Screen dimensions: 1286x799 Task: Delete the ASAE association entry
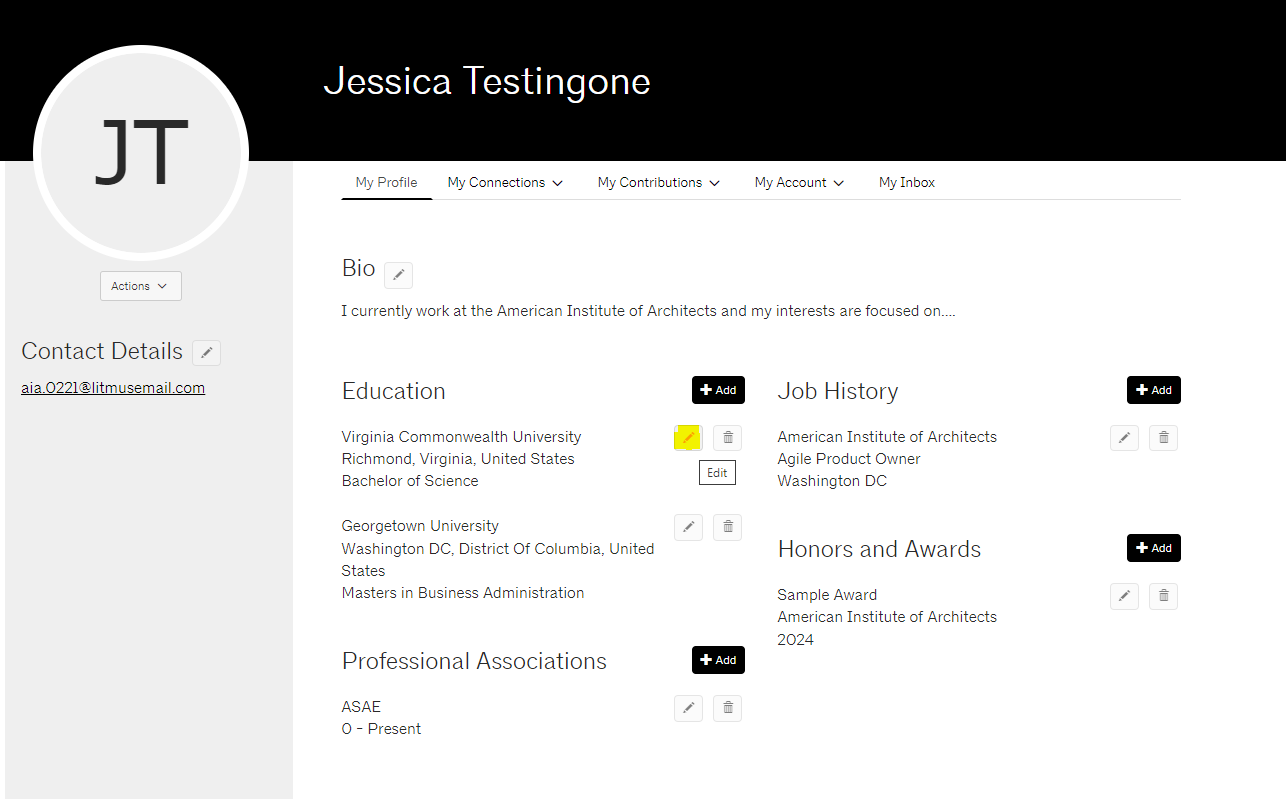point(728,709)
